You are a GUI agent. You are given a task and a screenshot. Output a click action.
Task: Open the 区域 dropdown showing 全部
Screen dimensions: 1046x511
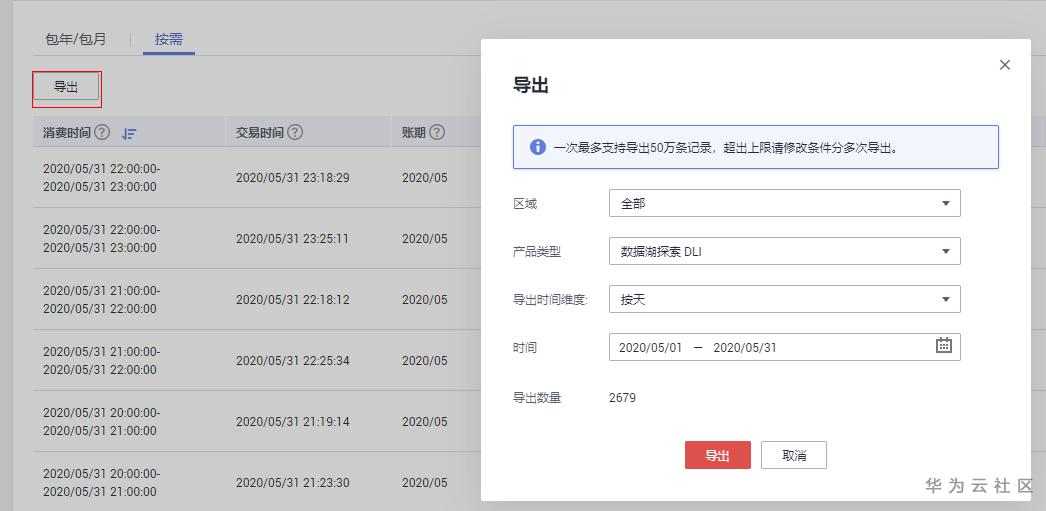click(x=784, y=203)
